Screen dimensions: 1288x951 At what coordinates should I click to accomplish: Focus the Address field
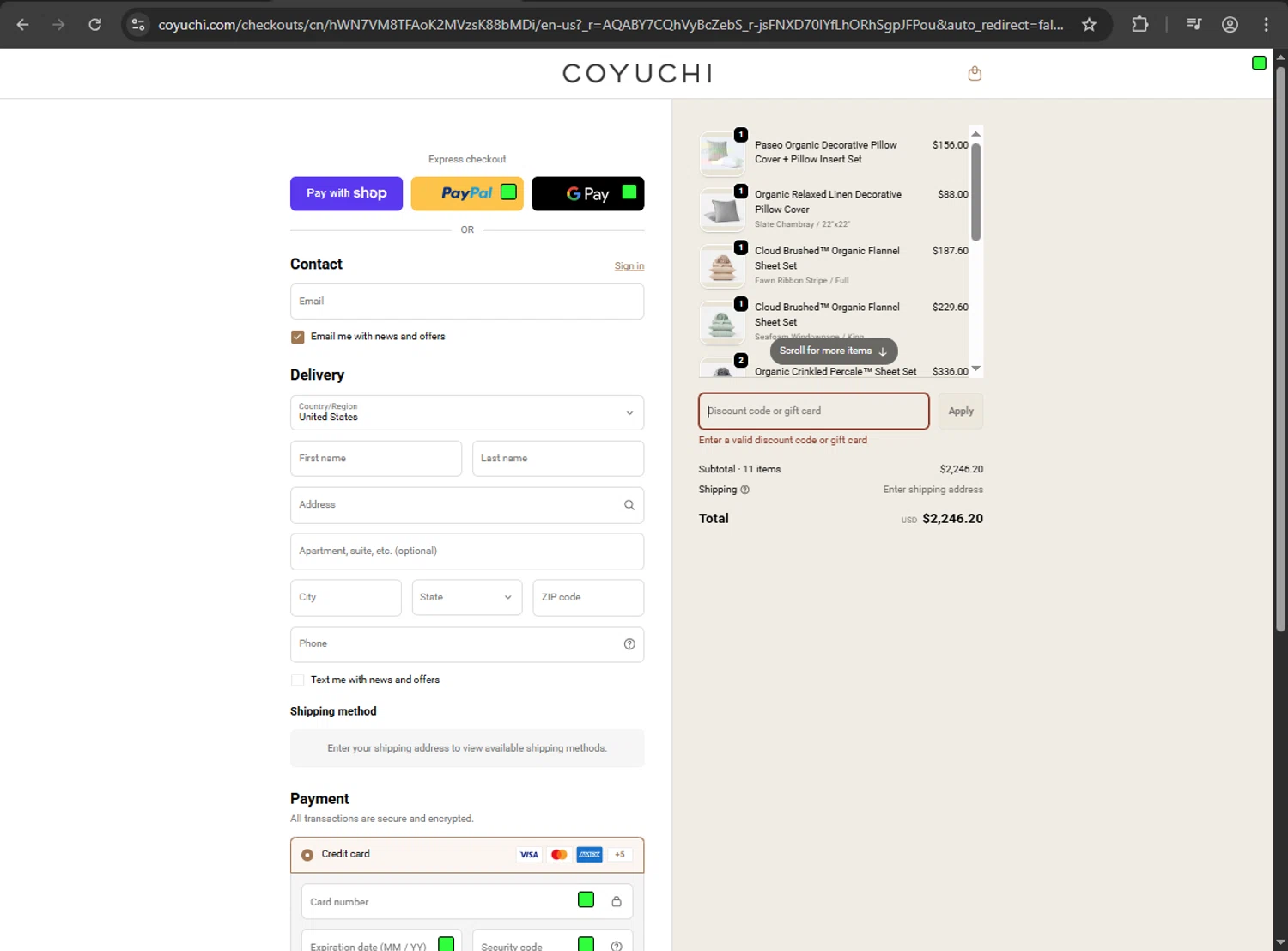click(467, 505)
